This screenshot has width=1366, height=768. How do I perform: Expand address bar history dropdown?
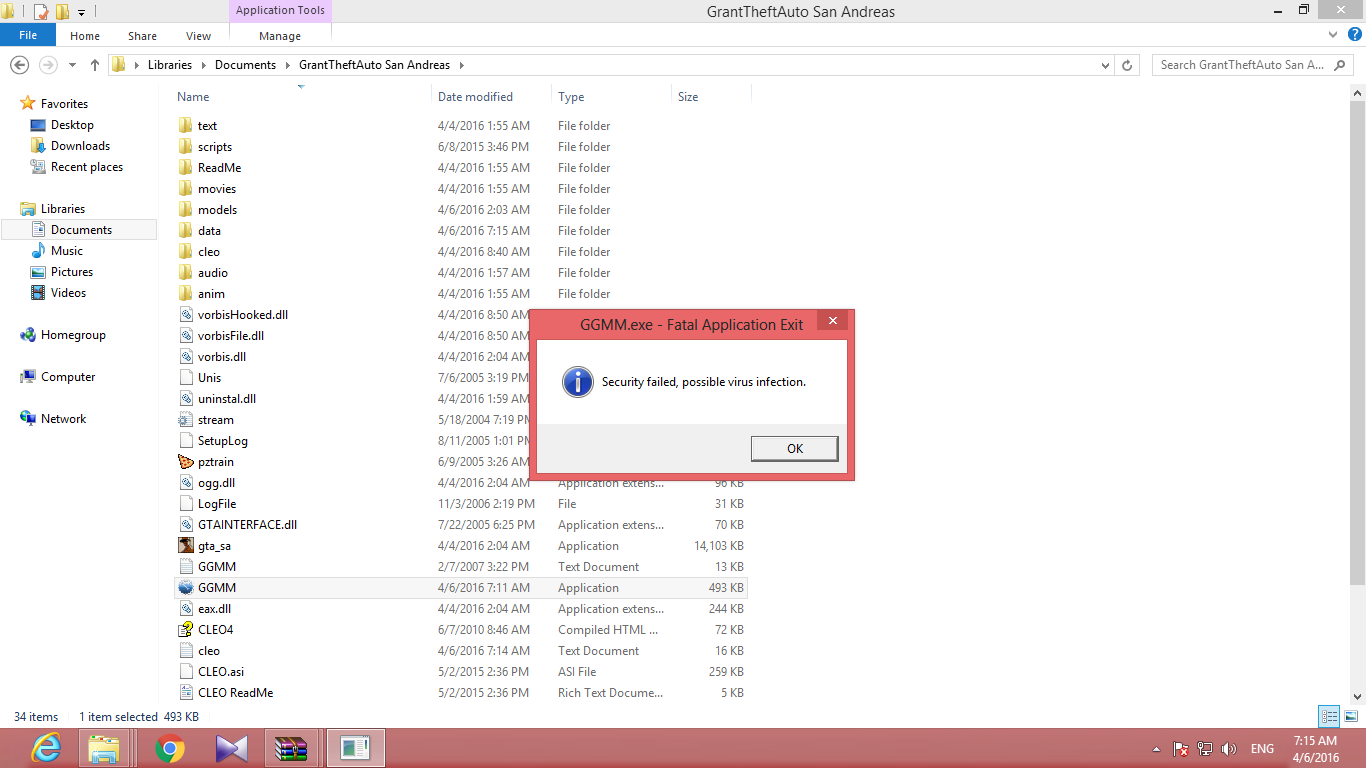1105,65
